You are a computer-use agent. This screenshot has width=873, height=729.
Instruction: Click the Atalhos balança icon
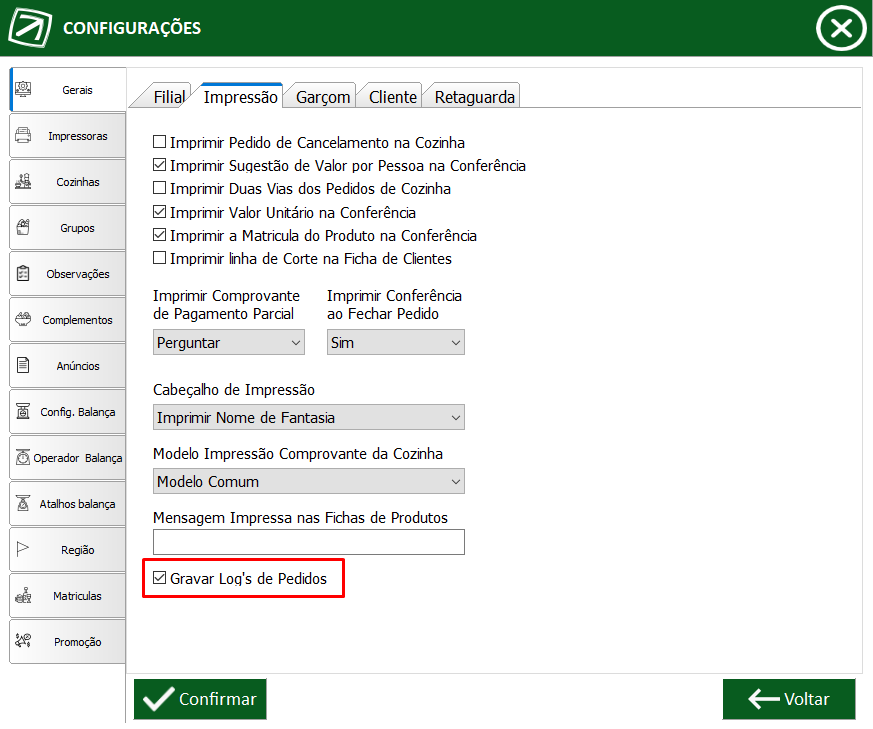pyautogui.click(x=23, y=503)
